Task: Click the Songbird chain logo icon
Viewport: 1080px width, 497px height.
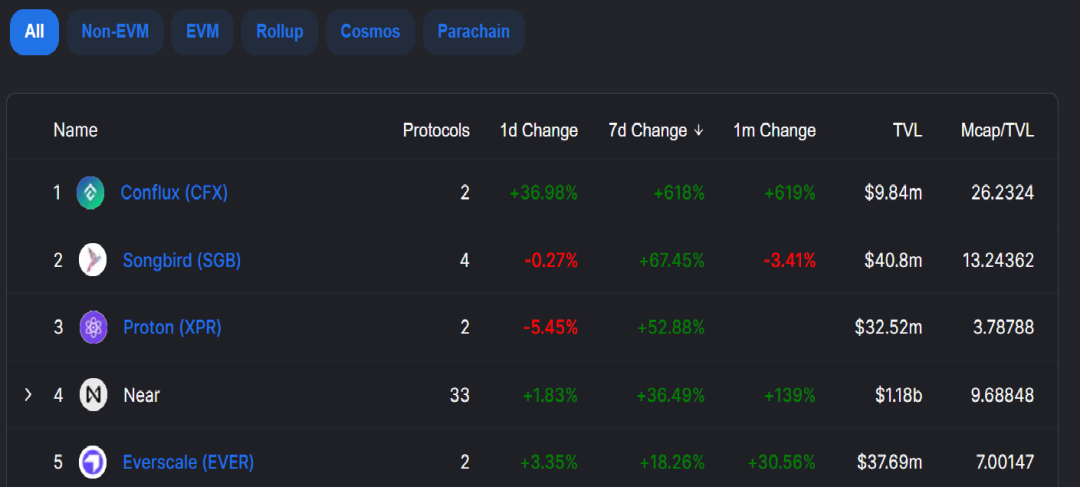Action: point(92,260)
